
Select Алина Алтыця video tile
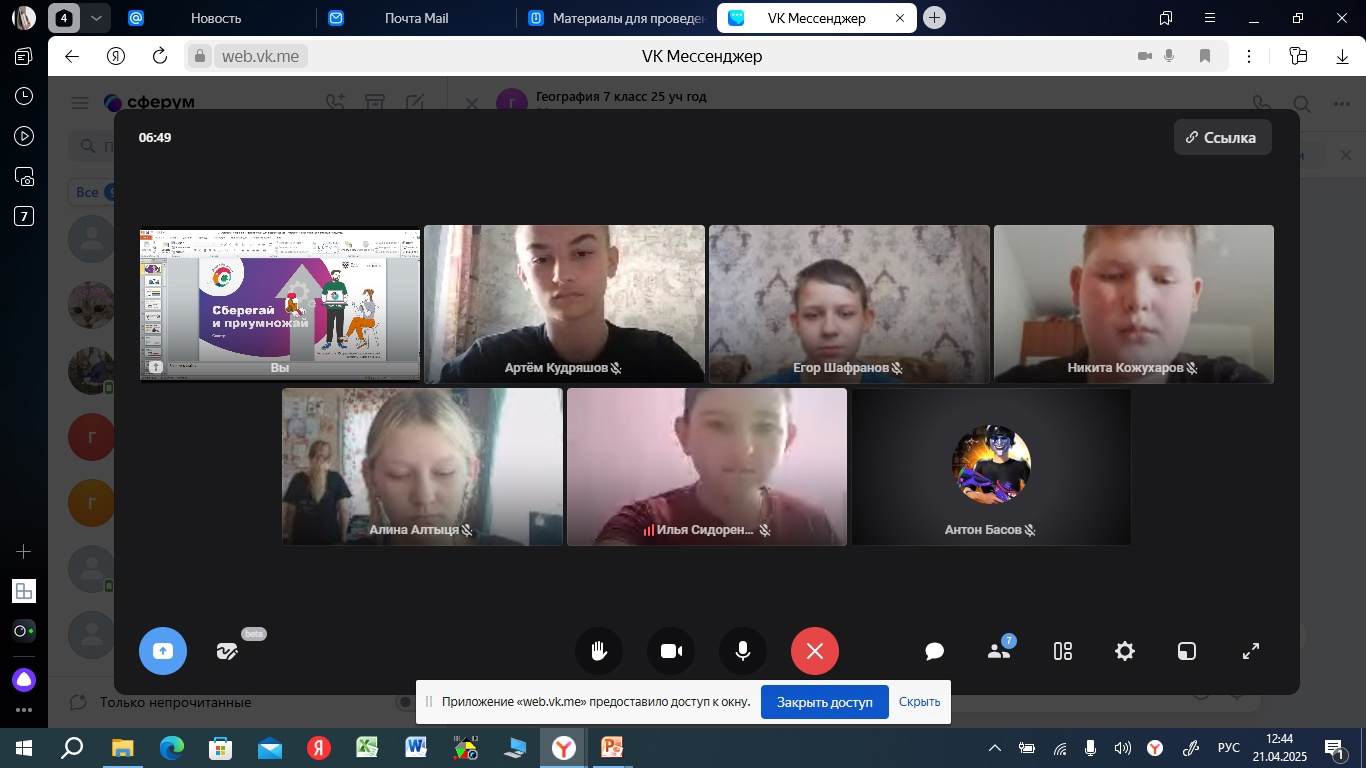422,467
